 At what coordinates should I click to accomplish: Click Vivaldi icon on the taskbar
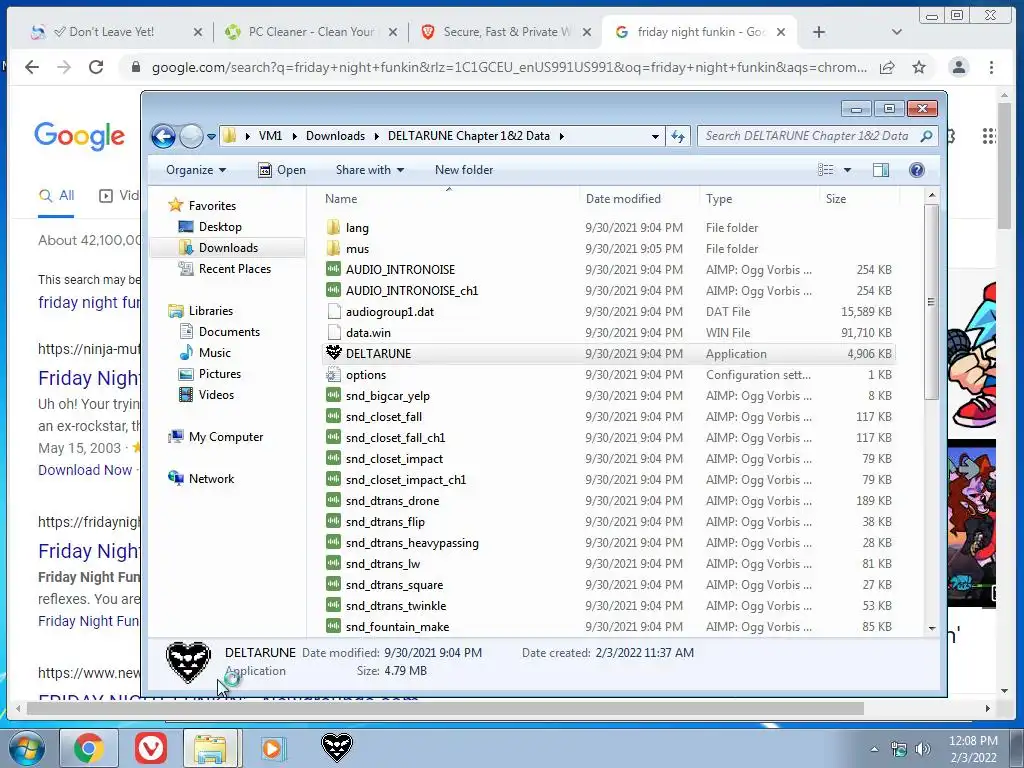[x=151, y=748]
